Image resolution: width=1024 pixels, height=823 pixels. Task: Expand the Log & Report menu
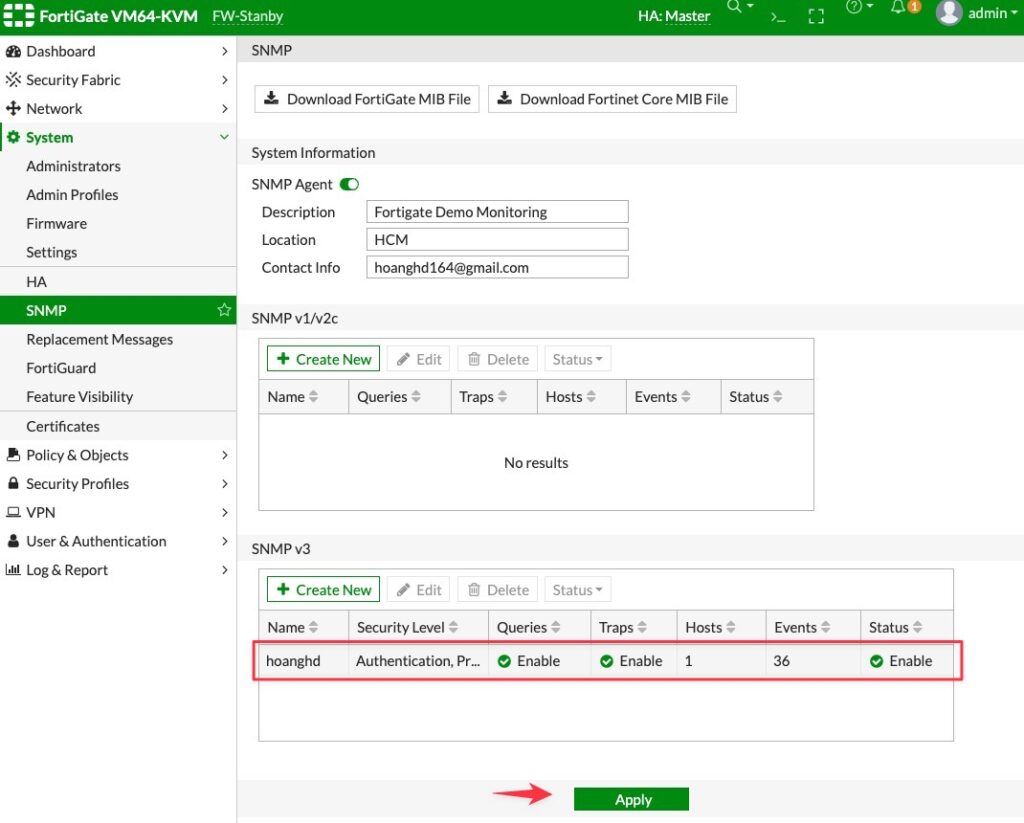point(224,570)
